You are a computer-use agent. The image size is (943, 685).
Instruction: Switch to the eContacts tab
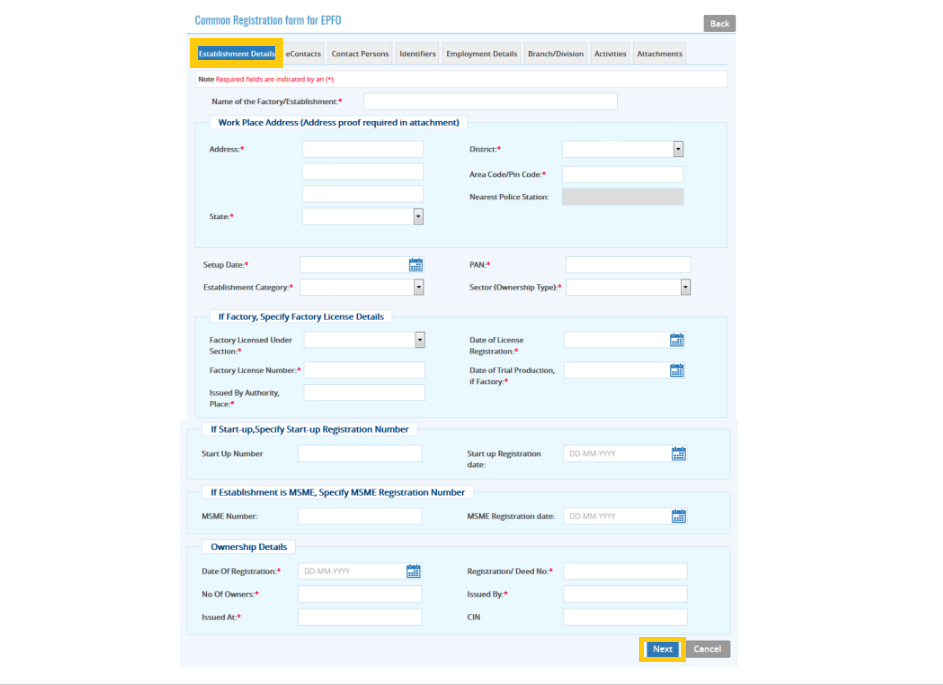[x=303, y=54]
